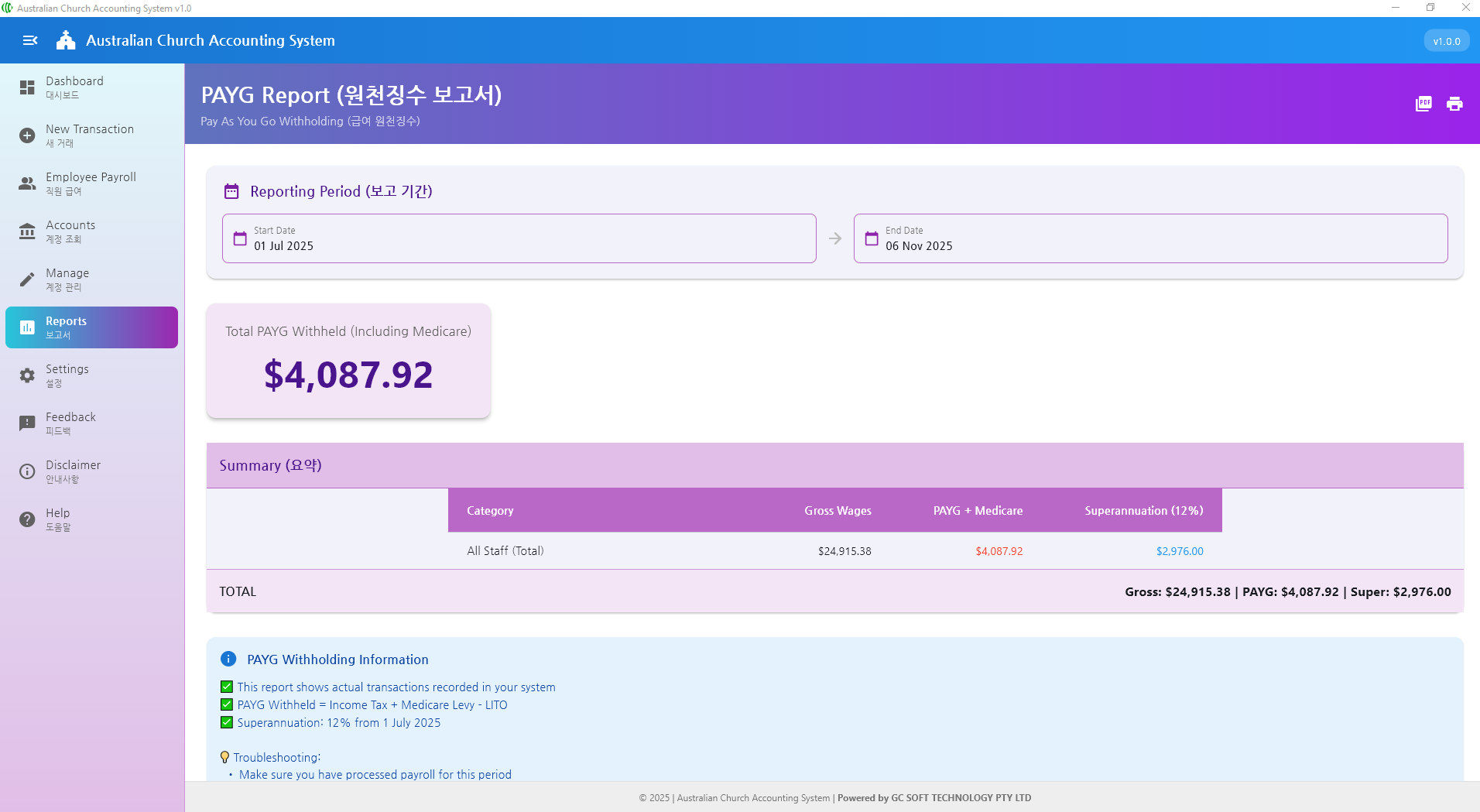1480x812 pixels.
Task: Click the Feedback icon in sidebar
Action: (x=27, y=423)
